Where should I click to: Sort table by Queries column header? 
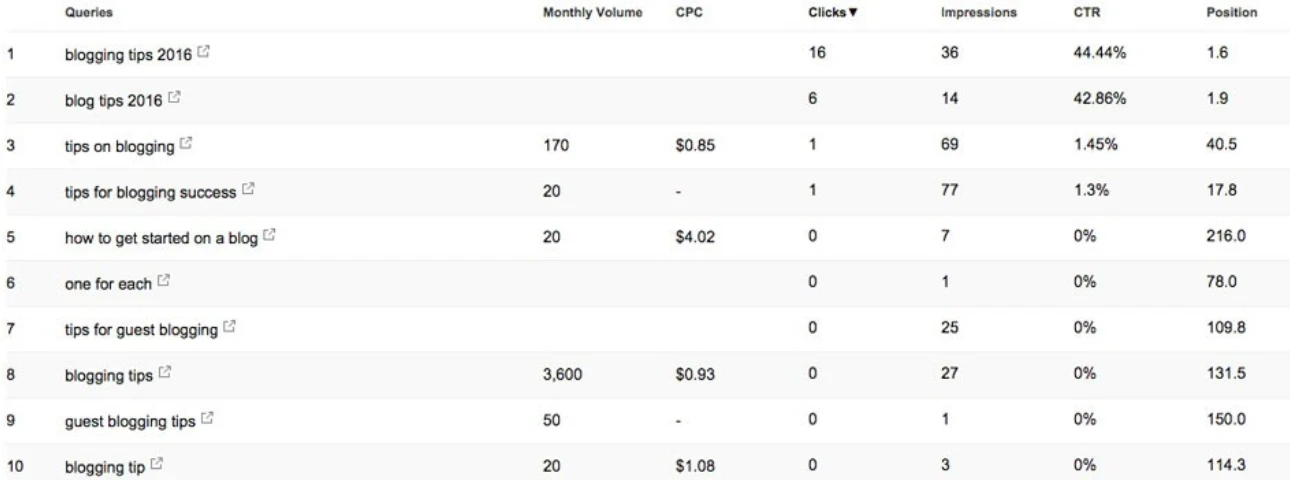pyautogui.click(x=85, y=13)
